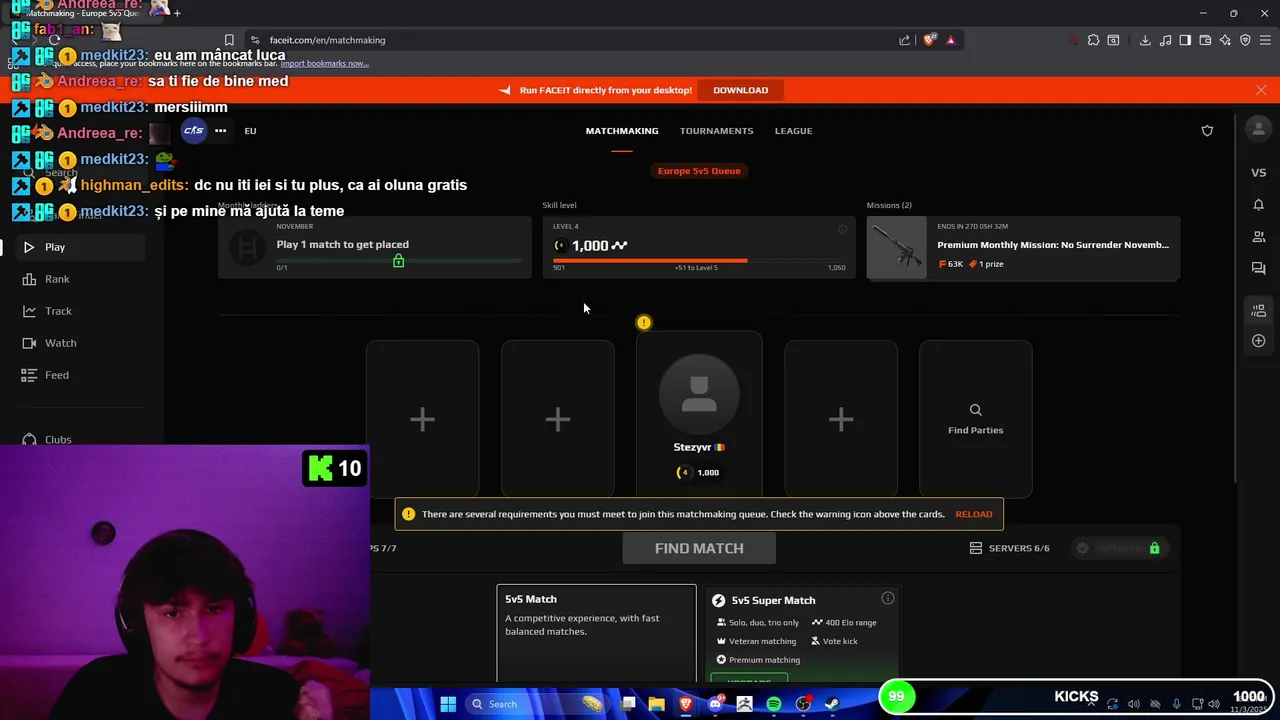Open Watch in the sidebar
Screen dimensions: 1280x720
tap(60, 343)
